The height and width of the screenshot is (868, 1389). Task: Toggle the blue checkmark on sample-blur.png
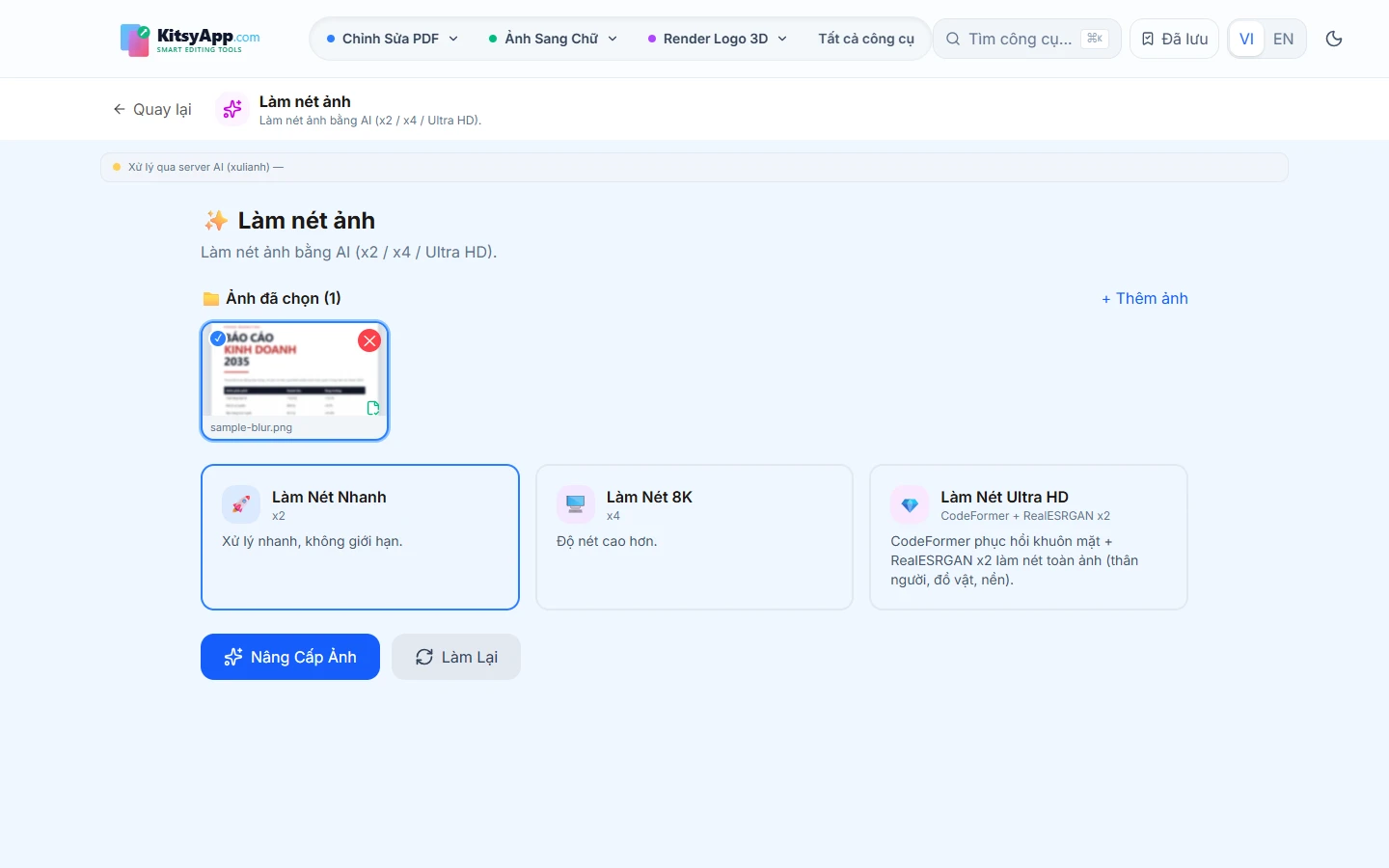218,338
